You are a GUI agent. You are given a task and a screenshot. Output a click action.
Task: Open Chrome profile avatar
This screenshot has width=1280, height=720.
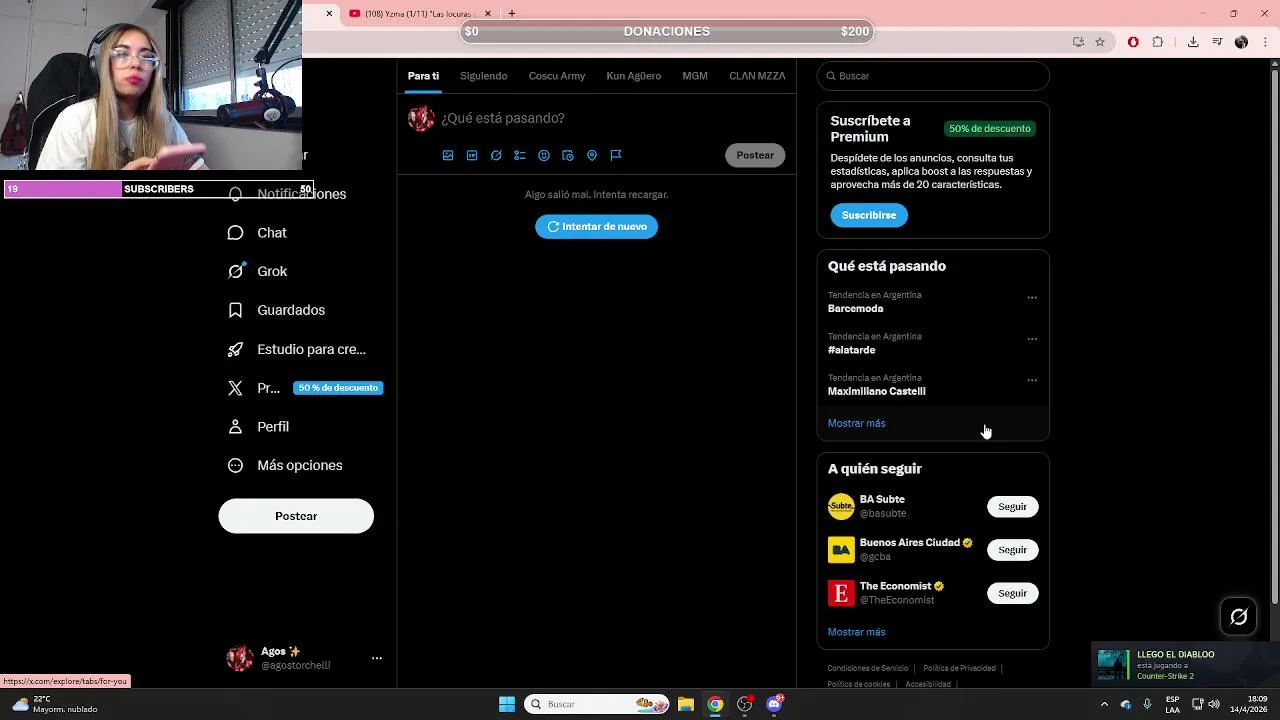point(1241,42)
